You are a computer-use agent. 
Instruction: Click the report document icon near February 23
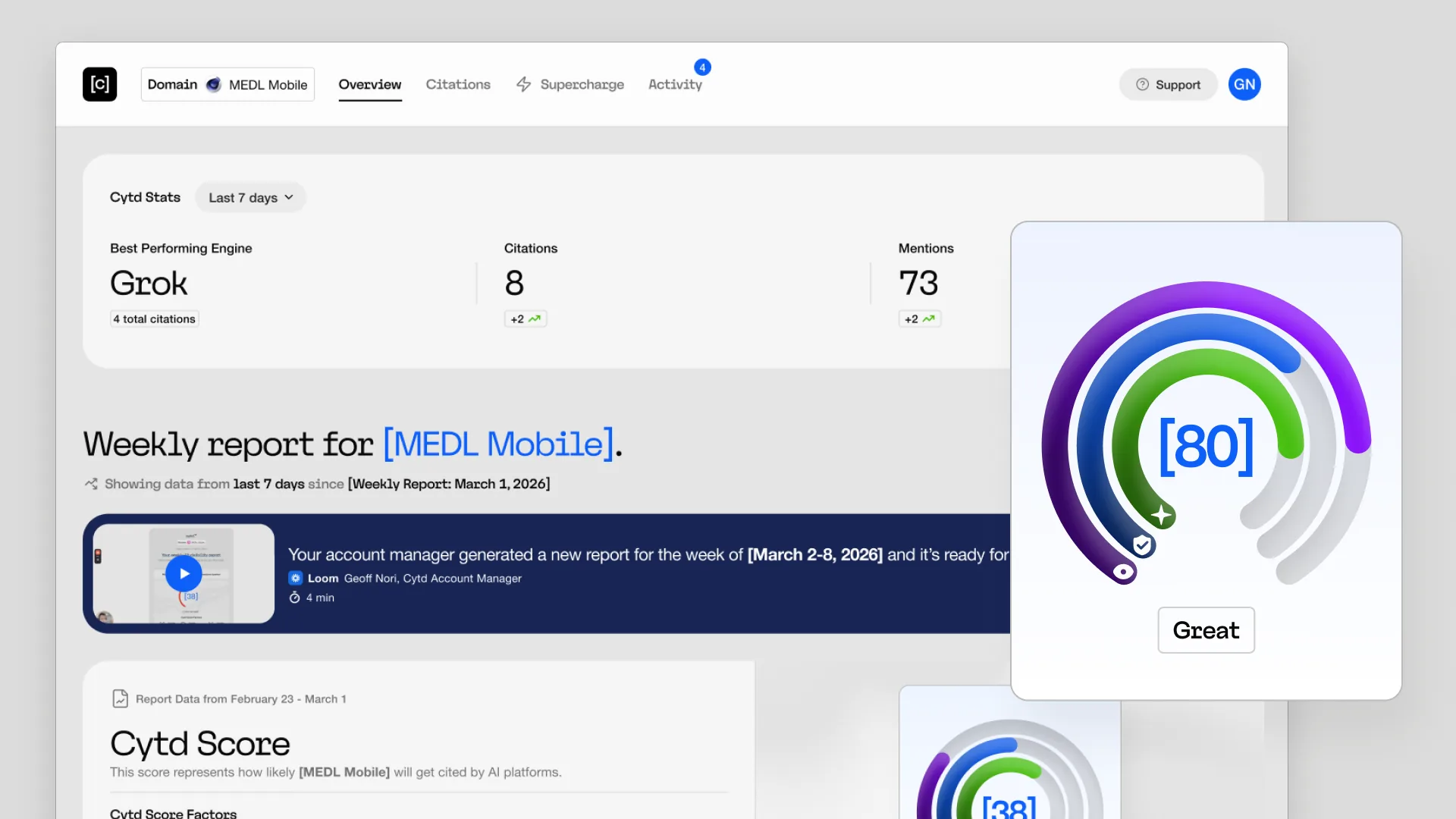[x=120, y=698]
